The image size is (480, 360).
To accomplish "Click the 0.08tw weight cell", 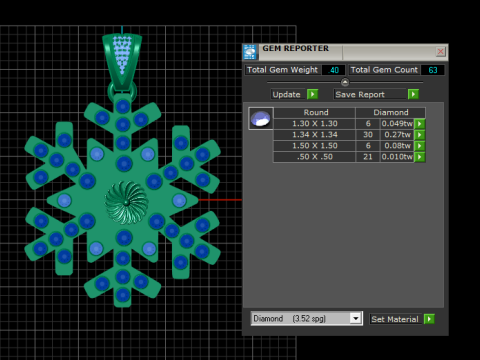I will (397, 146).
